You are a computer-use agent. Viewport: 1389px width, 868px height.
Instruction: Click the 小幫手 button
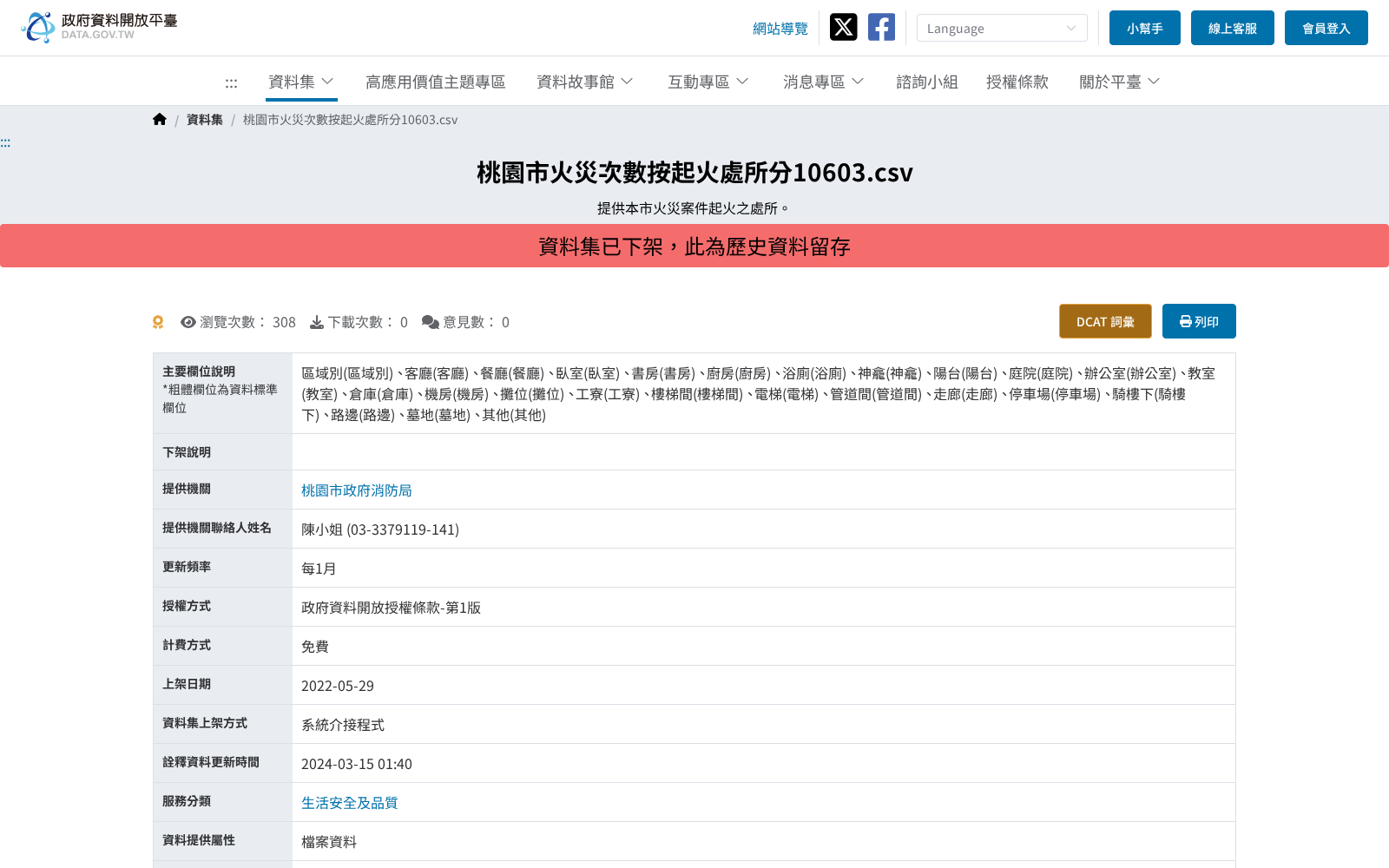pyautogui.click(x=1145, y=28)
